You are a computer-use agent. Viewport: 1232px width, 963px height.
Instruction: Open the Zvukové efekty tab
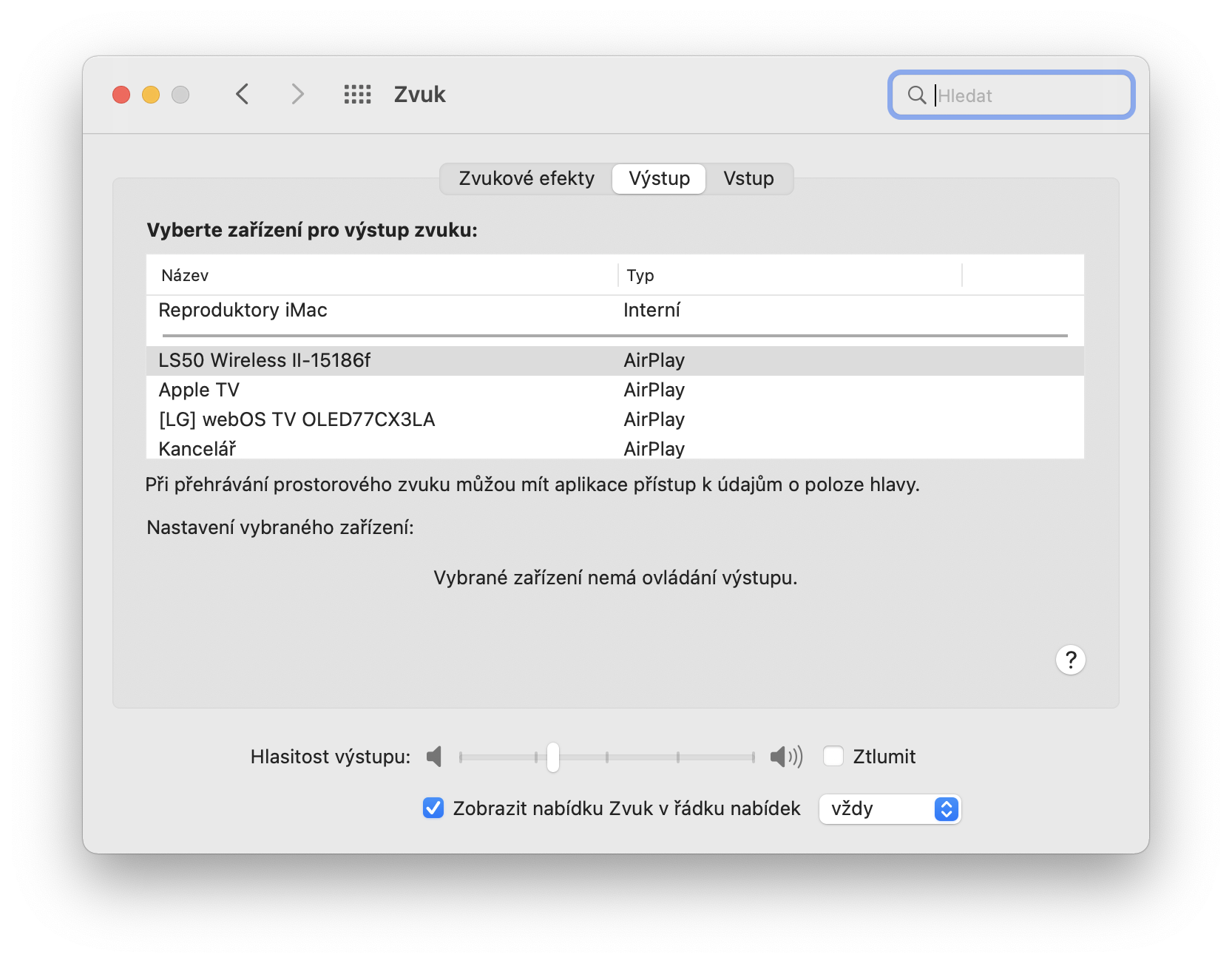[x=526, y=178]
